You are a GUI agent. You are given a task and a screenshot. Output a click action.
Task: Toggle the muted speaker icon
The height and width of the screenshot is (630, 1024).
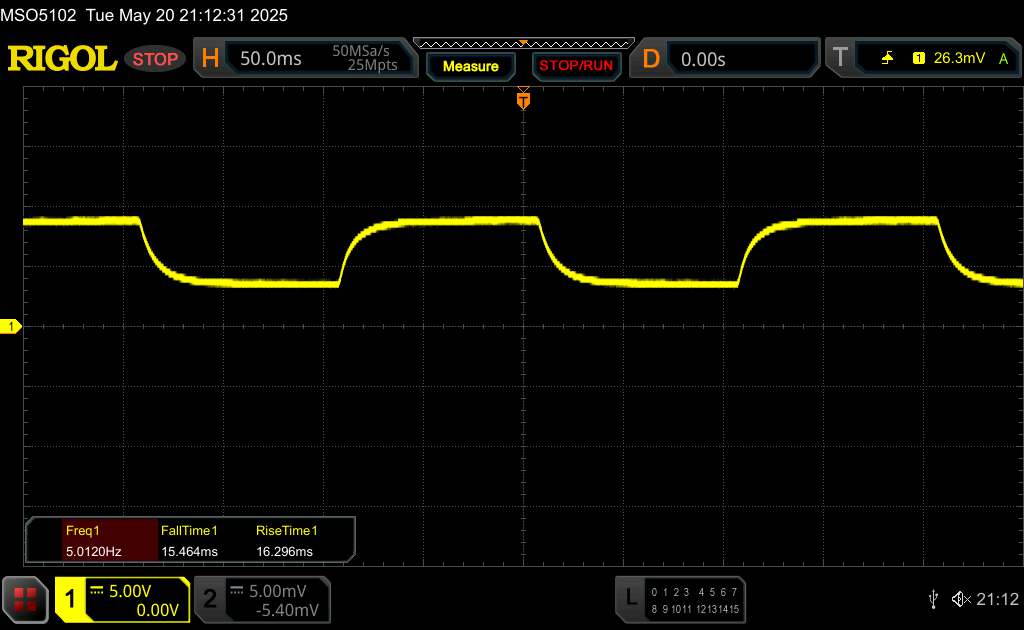(961, 599)
